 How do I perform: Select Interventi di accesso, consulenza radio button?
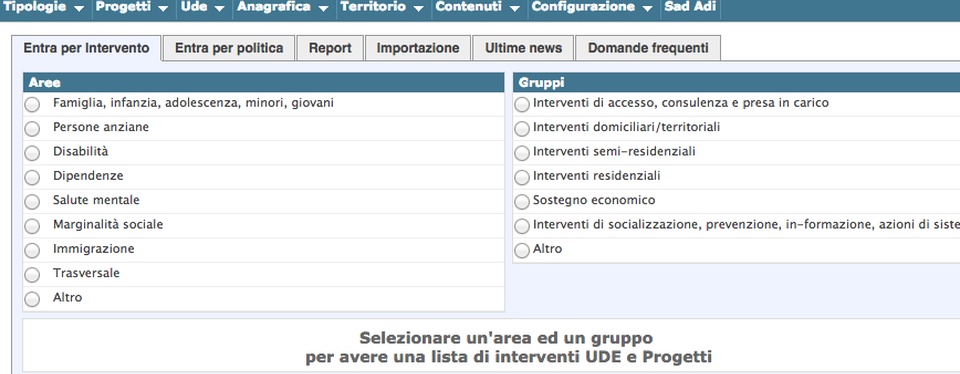(522, 105)
